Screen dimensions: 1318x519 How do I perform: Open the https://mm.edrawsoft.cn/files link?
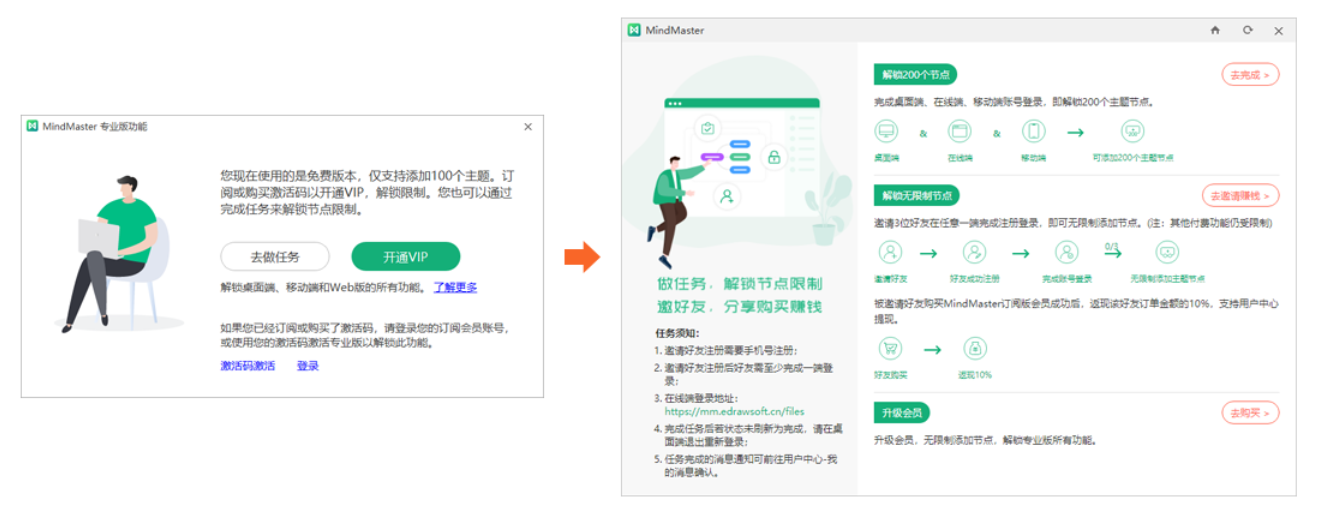(734, 411)
